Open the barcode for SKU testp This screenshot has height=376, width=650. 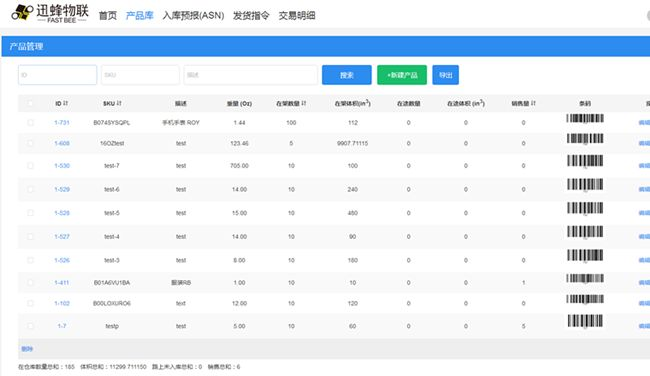585,322
